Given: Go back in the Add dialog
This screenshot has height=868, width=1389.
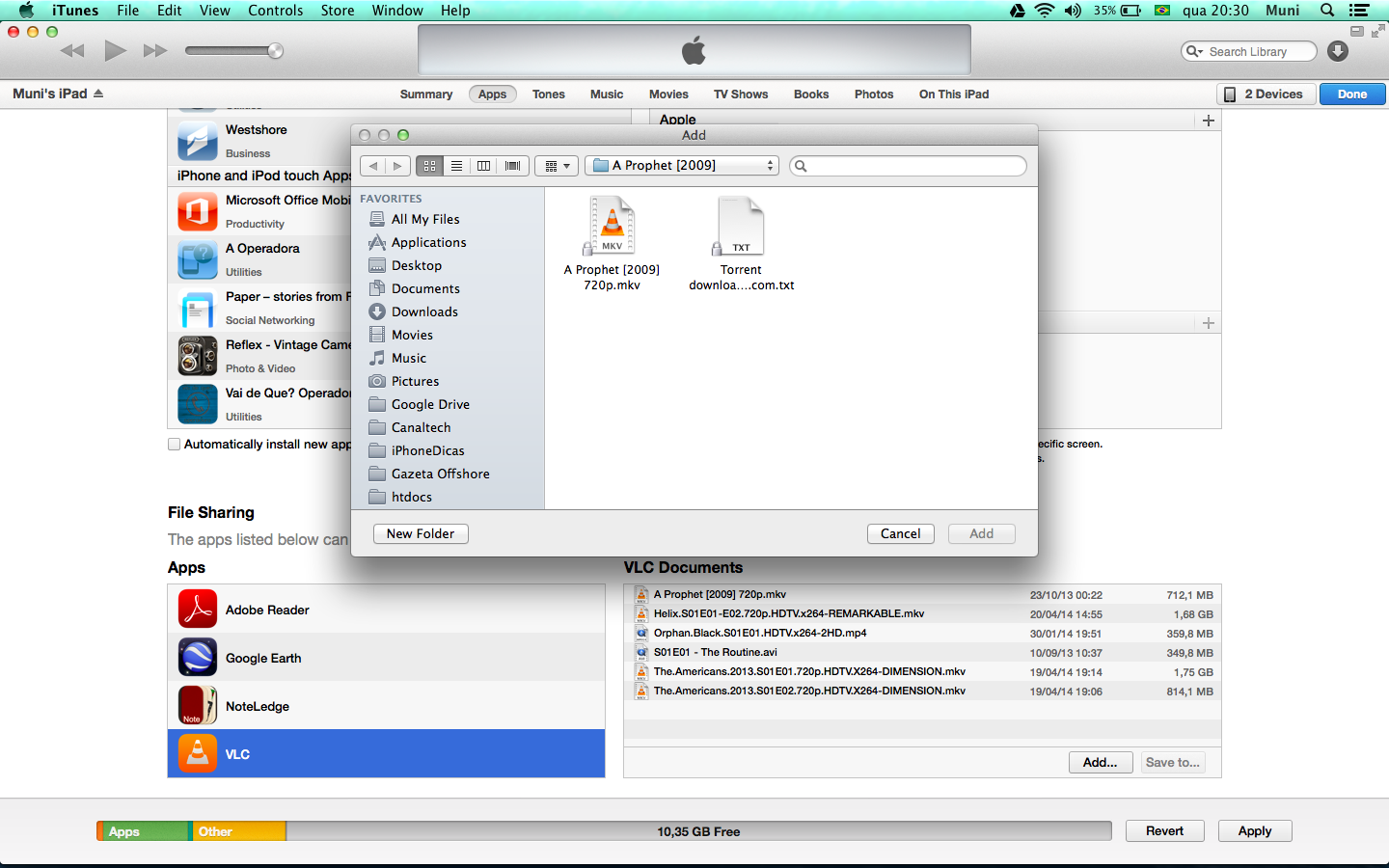Looking at the screenshot, I should pos(373,166).
